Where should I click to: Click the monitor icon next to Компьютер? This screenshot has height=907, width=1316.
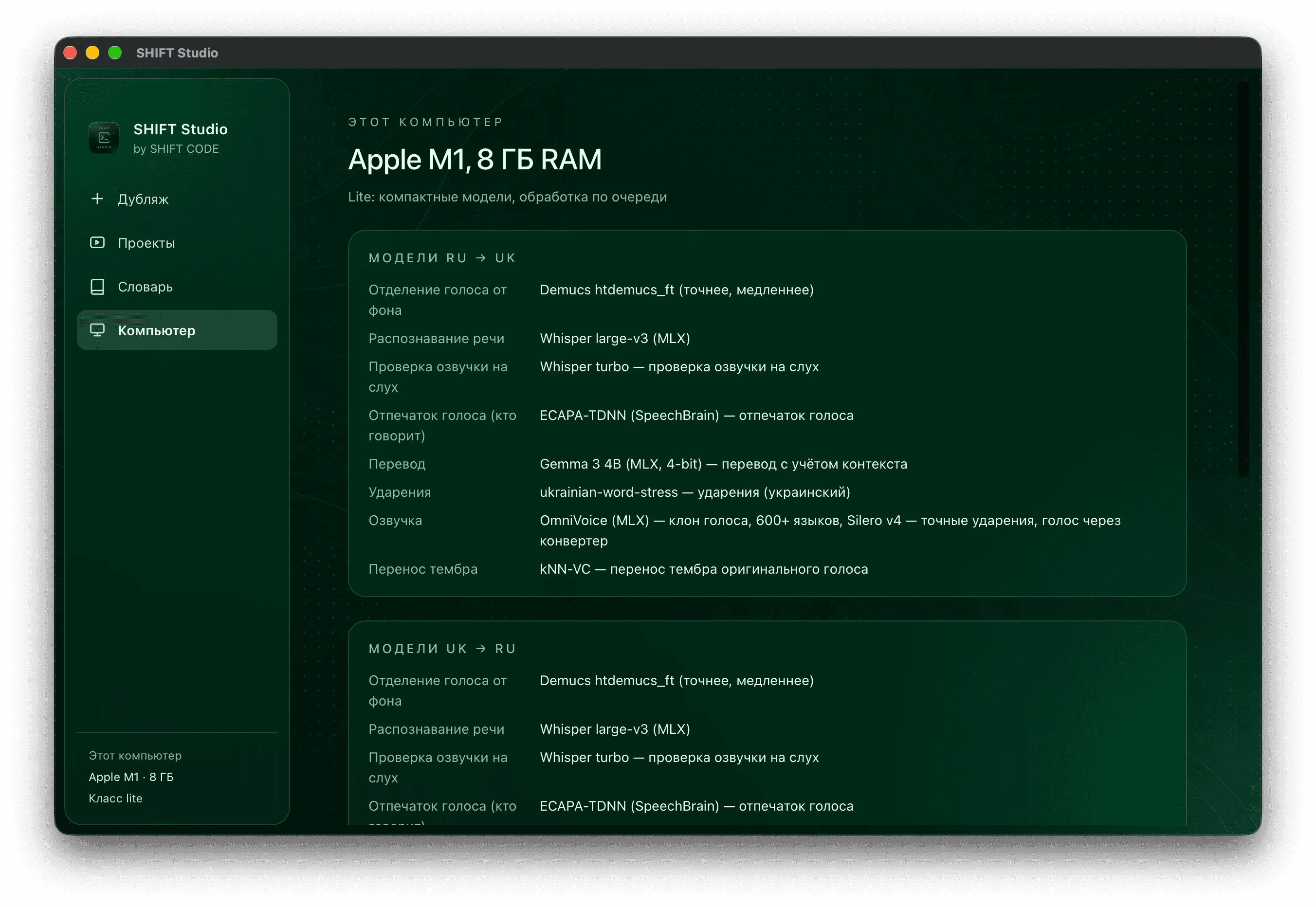click(97, 330)
